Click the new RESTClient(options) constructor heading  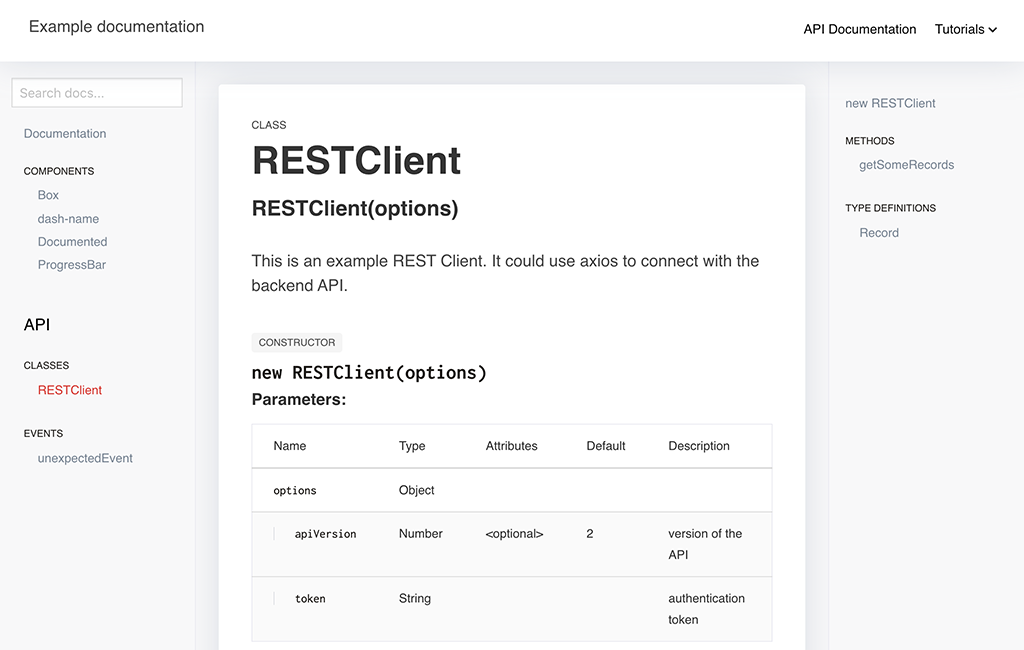tap(369, 373)
